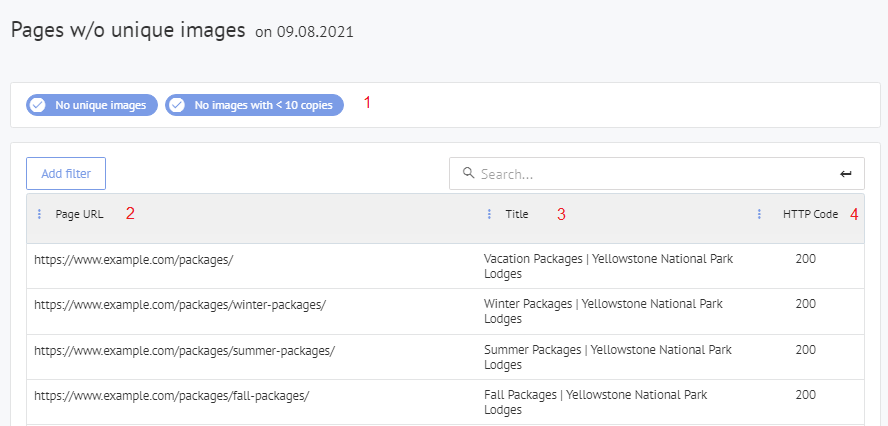Click HTTP code 200 in summer-packages row

pos(805,350)
